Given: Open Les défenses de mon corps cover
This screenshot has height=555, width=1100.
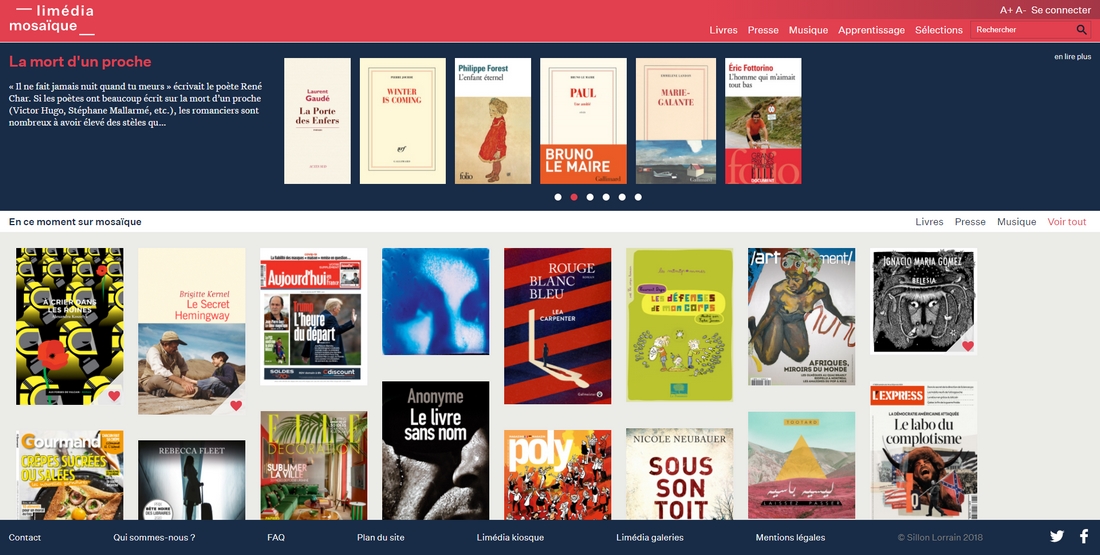Looking at the screenshot, I should pos(680,325).
